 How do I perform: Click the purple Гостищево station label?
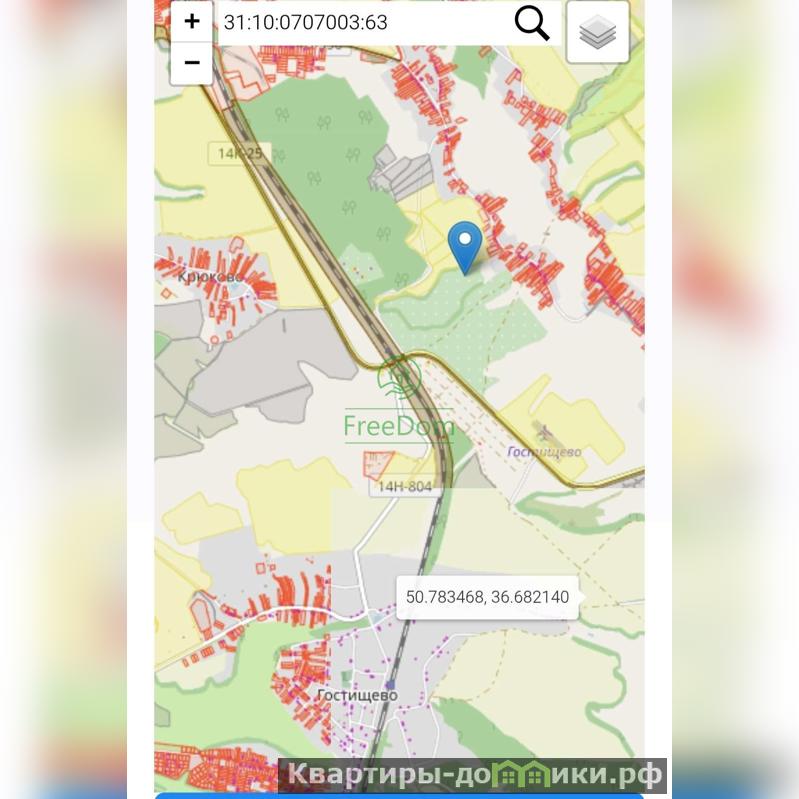click(x=544, y=452)
